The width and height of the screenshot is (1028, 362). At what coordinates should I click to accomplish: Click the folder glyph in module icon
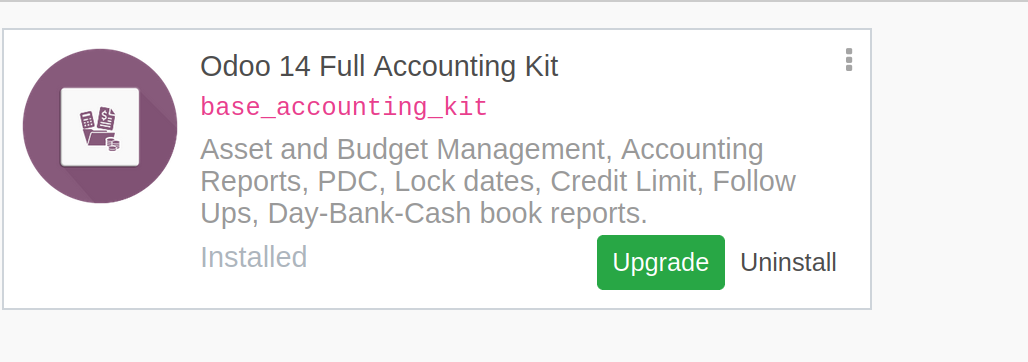(x=98, y=137)
